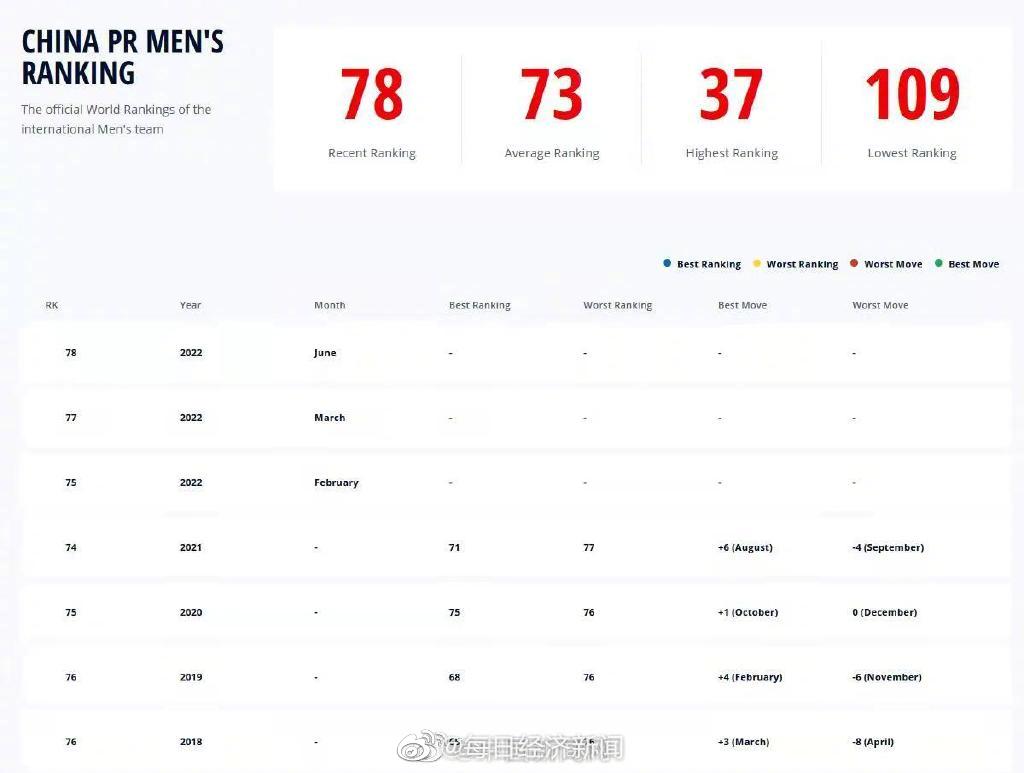Click worst ranking 76 in 2019 row
1024x773 pixels.
tap(588, 678)
